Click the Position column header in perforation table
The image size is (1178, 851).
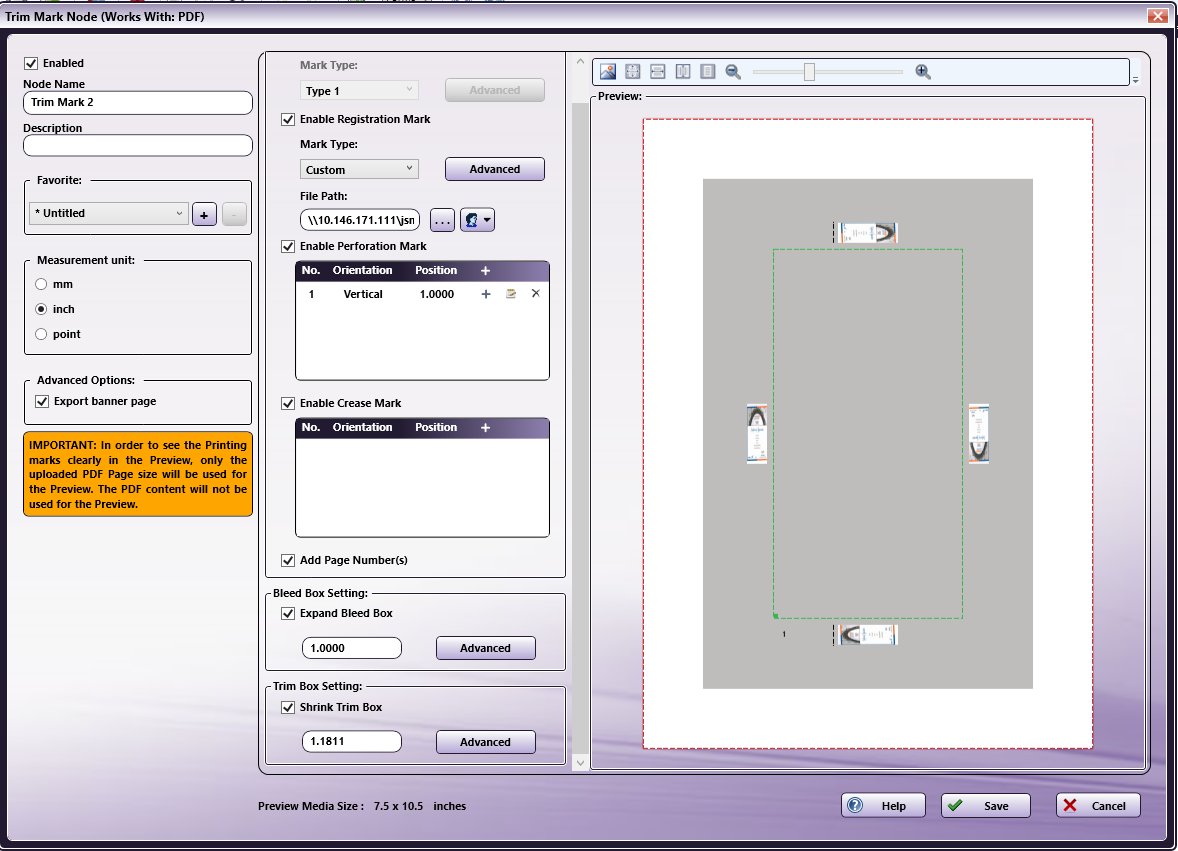click(436, 270)
